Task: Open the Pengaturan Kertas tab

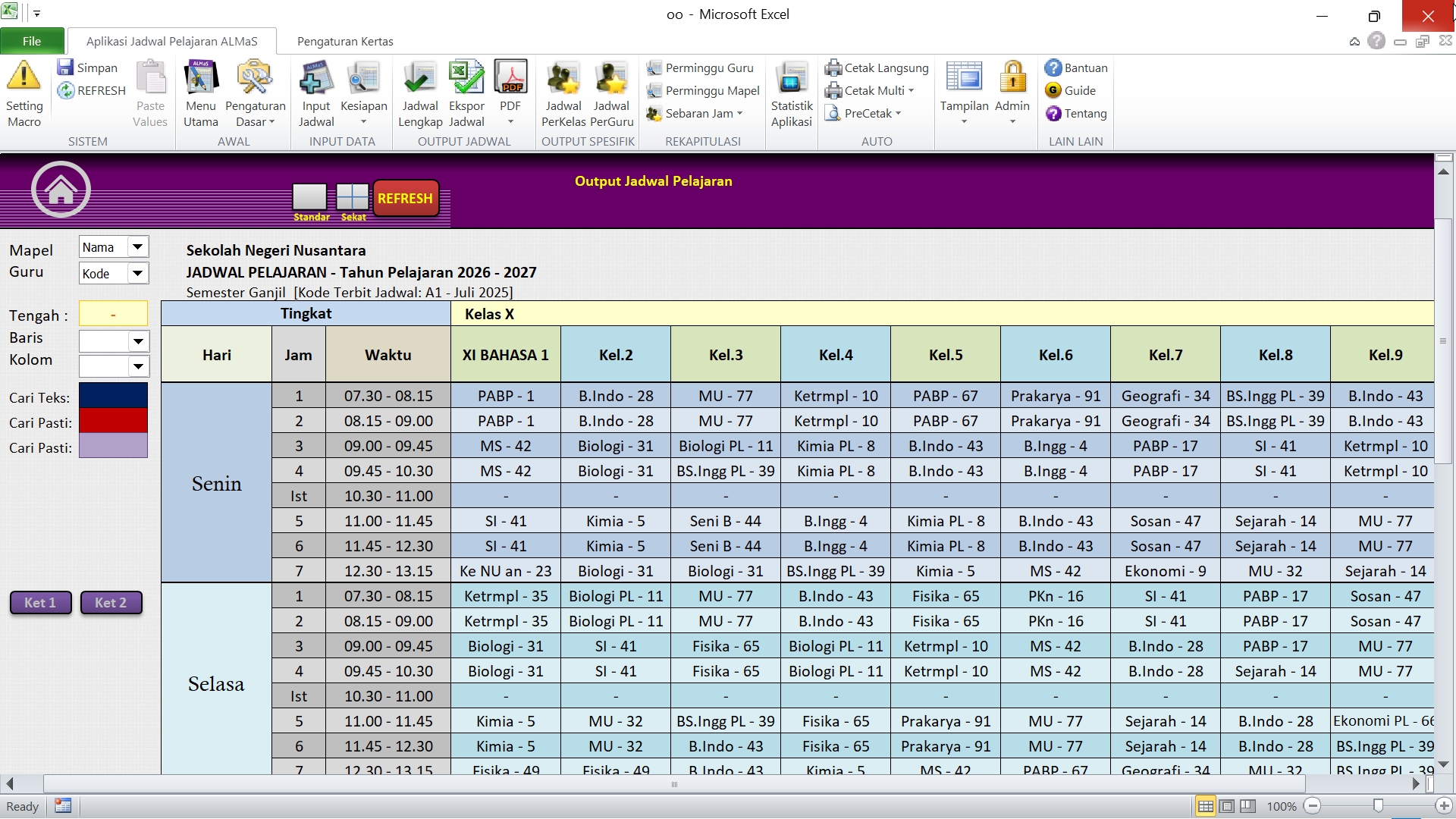Action: 345,42
